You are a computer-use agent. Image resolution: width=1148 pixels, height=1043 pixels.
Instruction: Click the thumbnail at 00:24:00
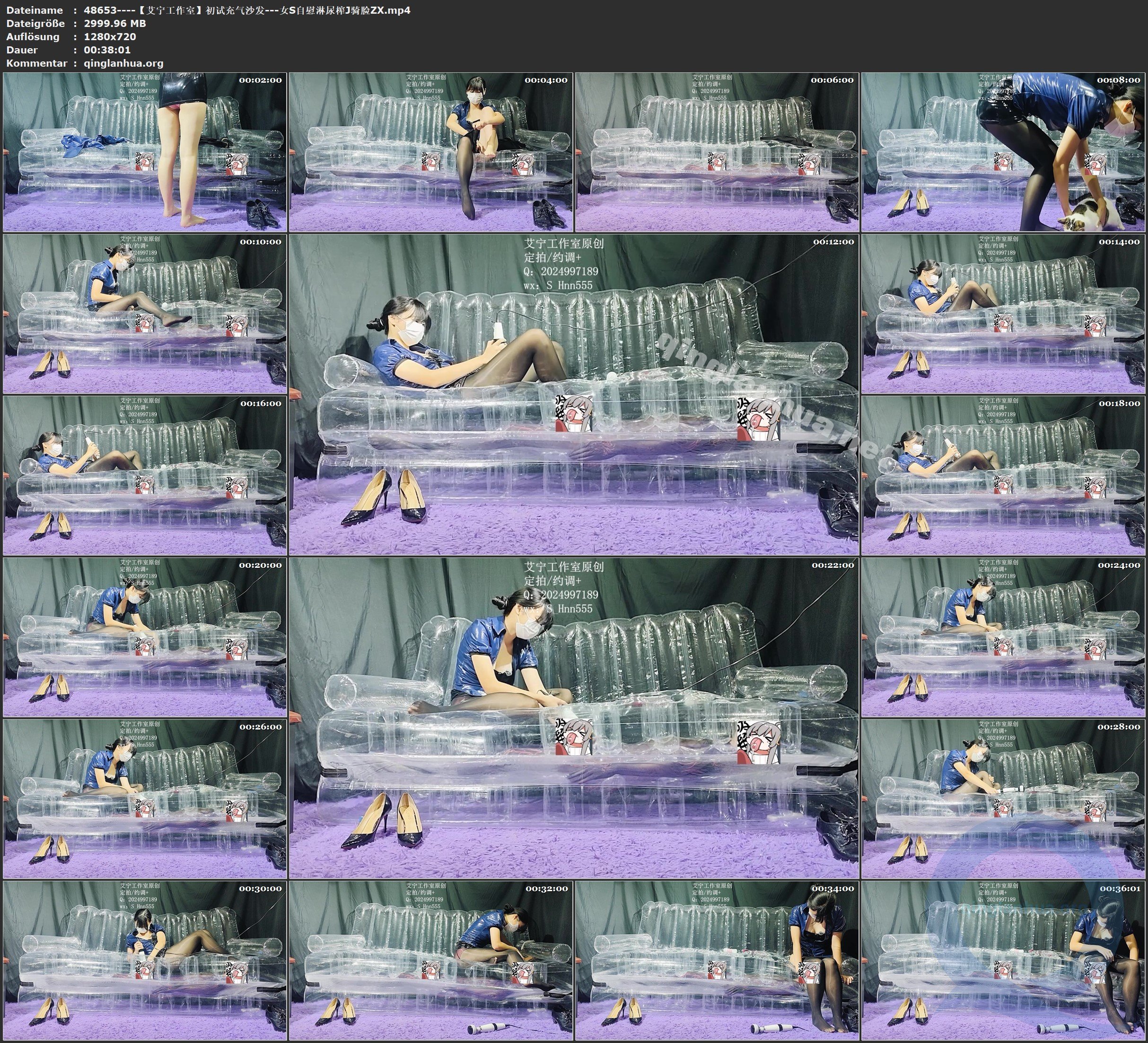(1003, 637)
